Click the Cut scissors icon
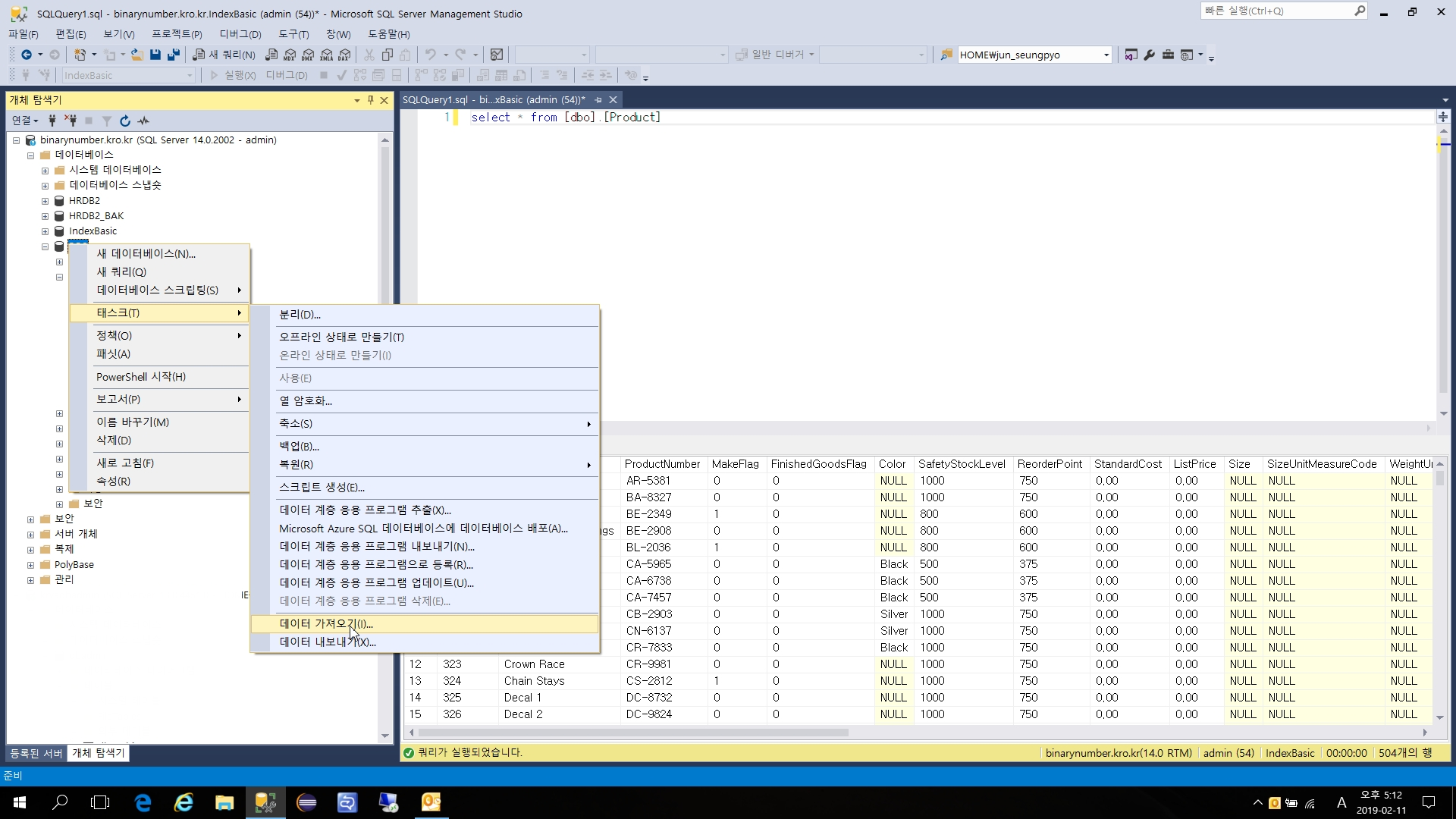This screenshot has height=819, width=1456. (x=369, y=54)
